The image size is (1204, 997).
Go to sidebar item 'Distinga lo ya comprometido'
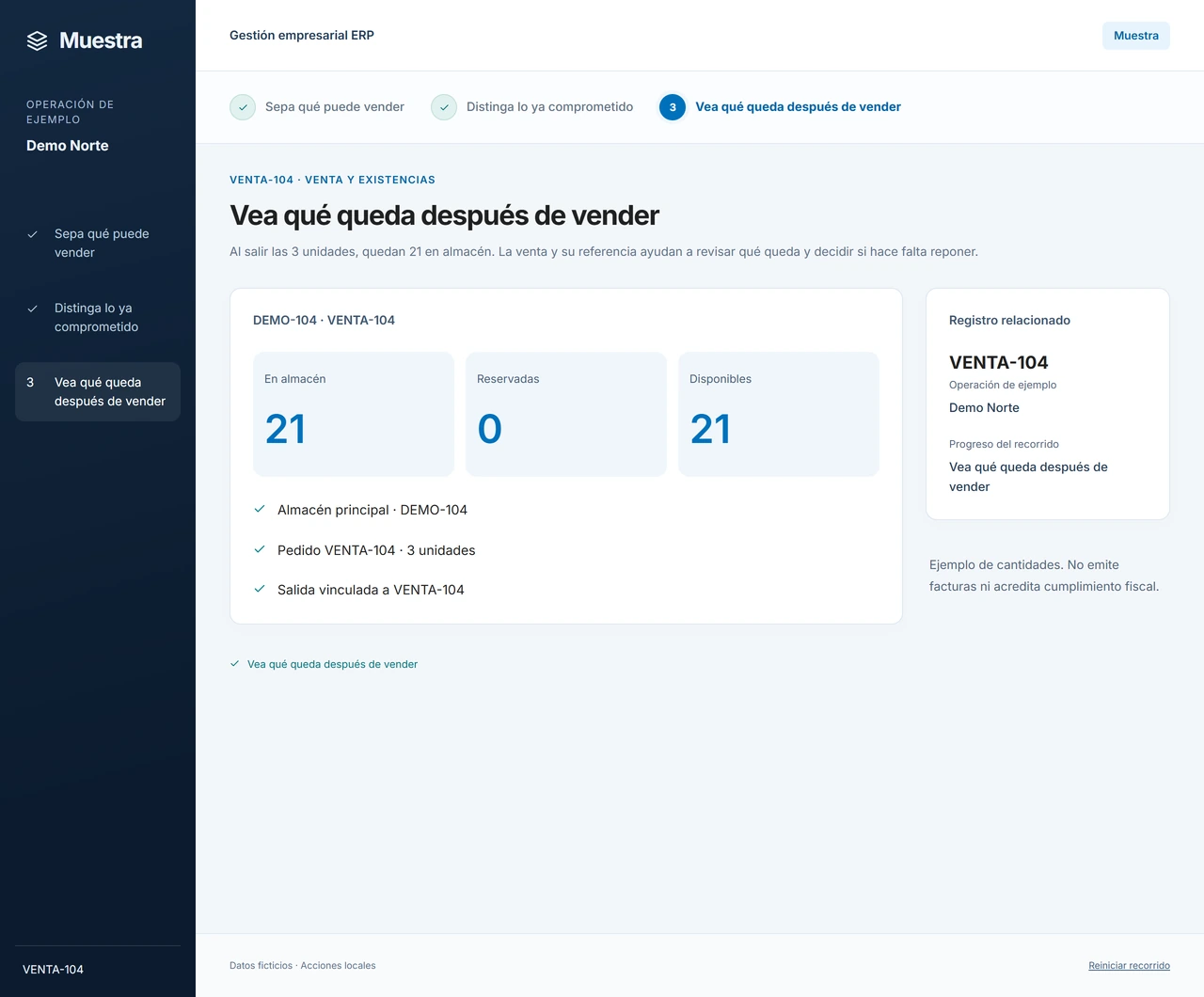tap(98, 317)
